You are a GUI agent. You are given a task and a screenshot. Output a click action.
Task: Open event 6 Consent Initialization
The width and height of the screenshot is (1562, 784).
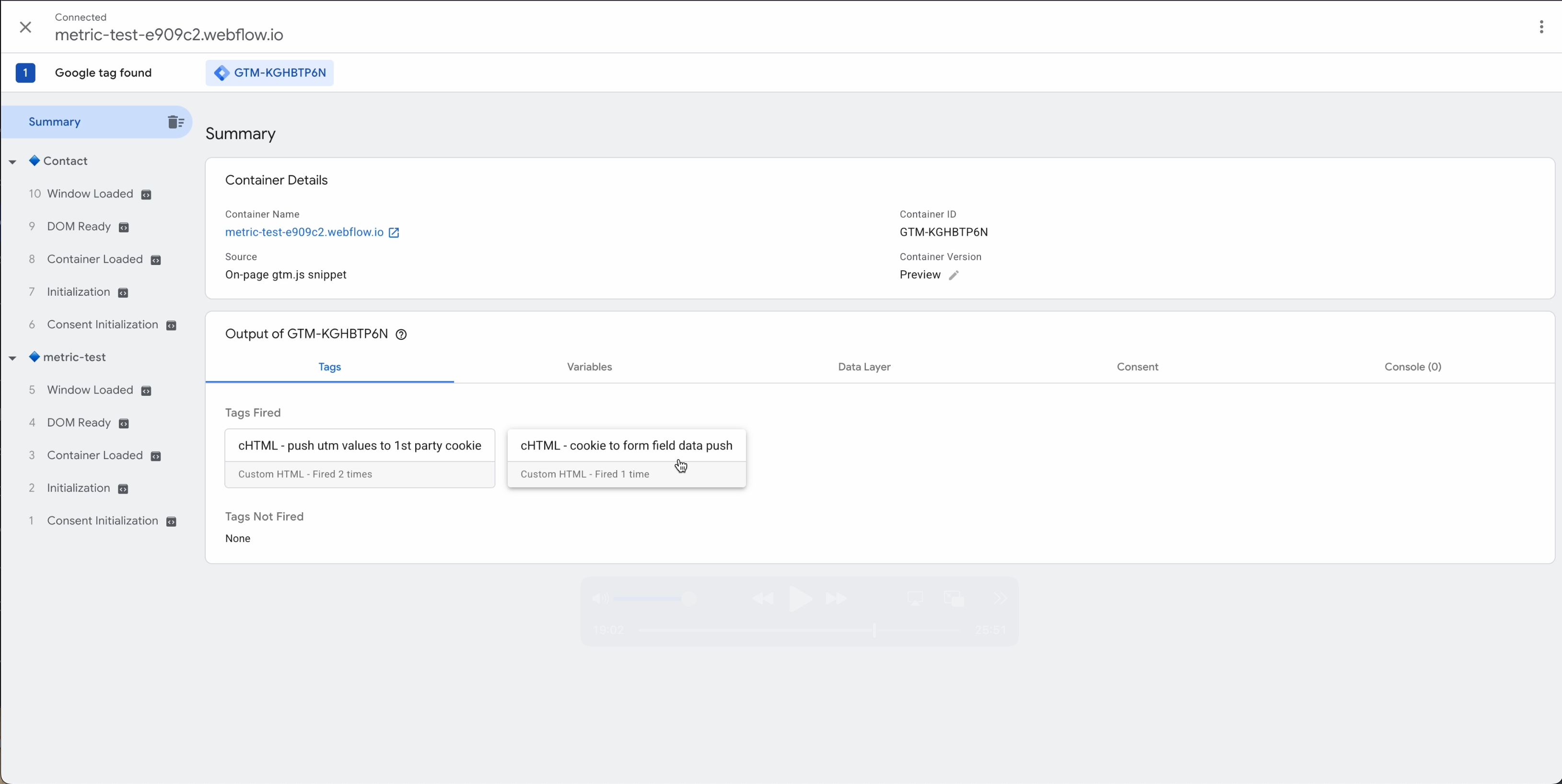tap(103, 325)
